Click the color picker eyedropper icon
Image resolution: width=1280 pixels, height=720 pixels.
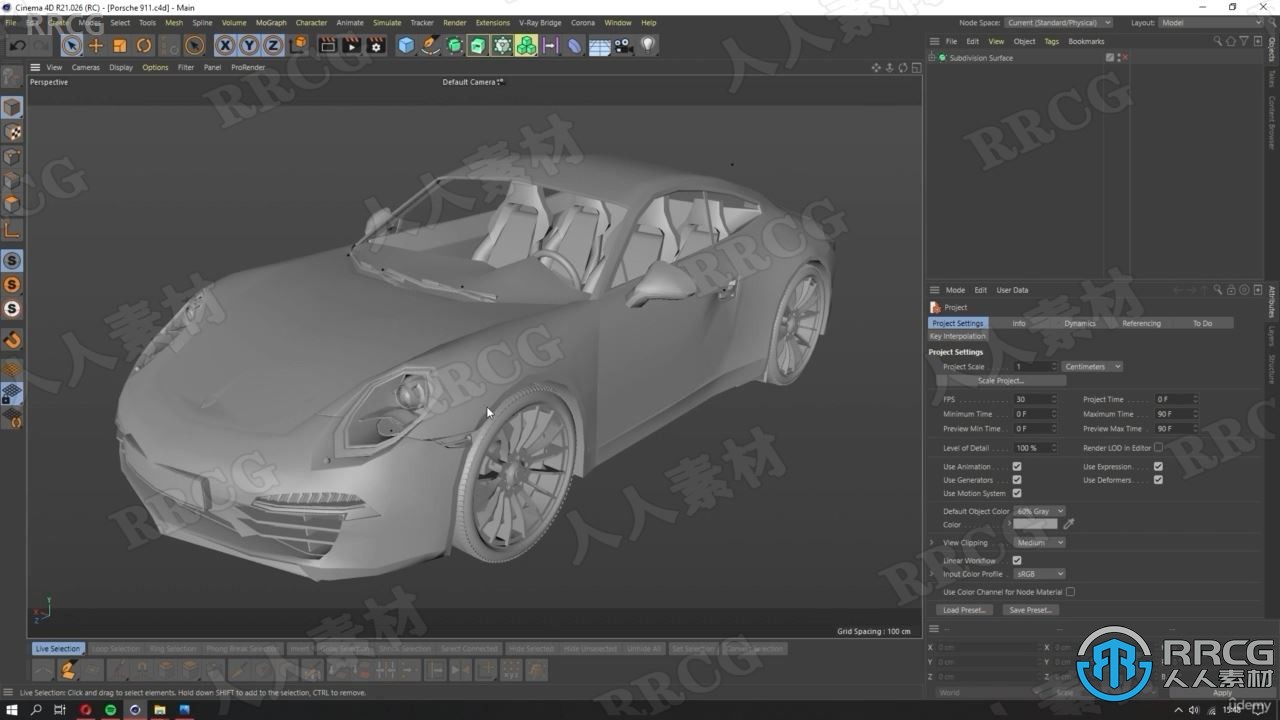[1069, 524]
